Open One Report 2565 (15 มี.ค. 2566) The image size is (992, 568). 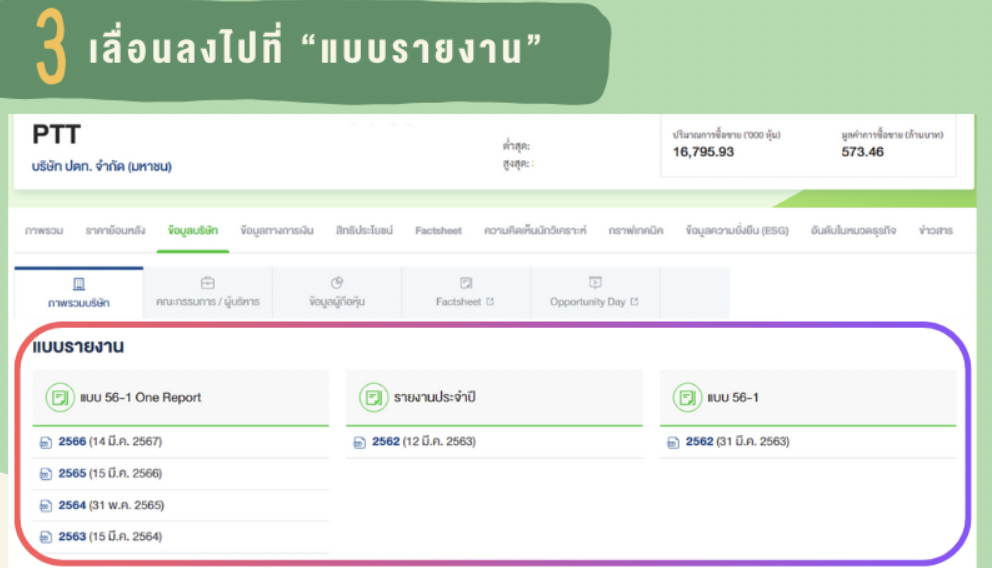tap(110, 473)
